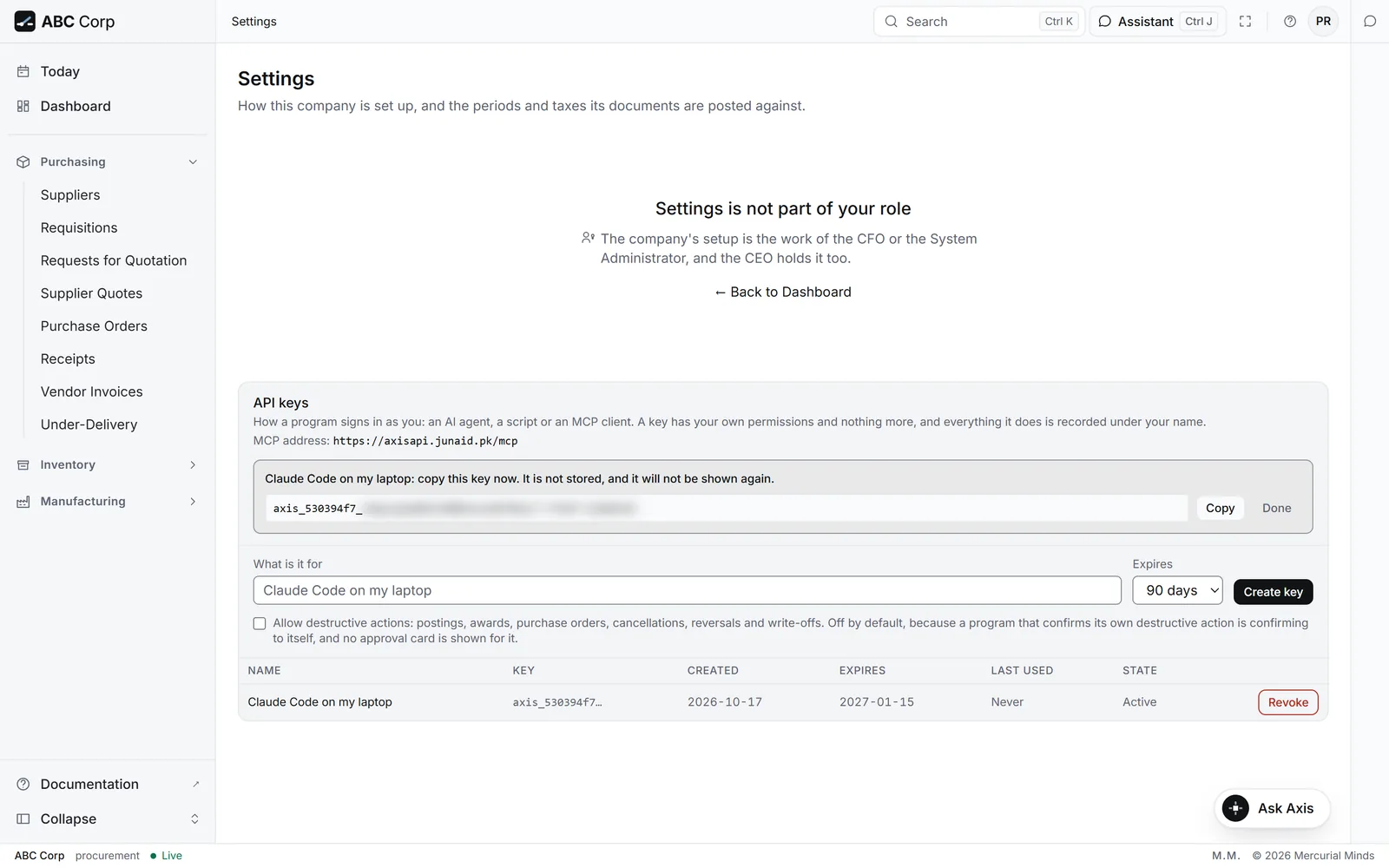This screenshot has height=868, width=1389.
Task: Click the What is it for field
Action: [687, 590]
